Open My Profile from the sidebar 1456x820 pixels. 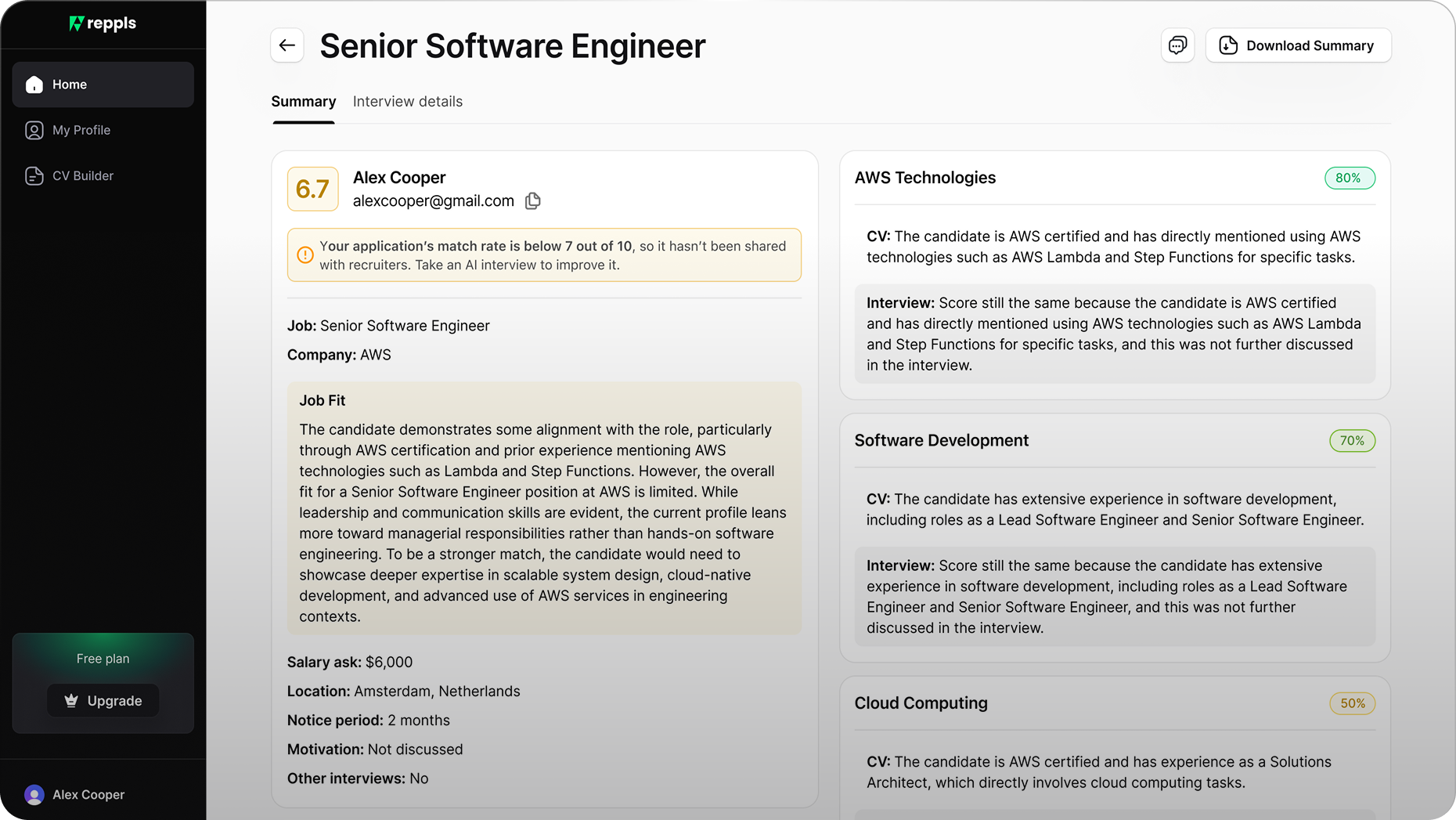tap(81, 130)
